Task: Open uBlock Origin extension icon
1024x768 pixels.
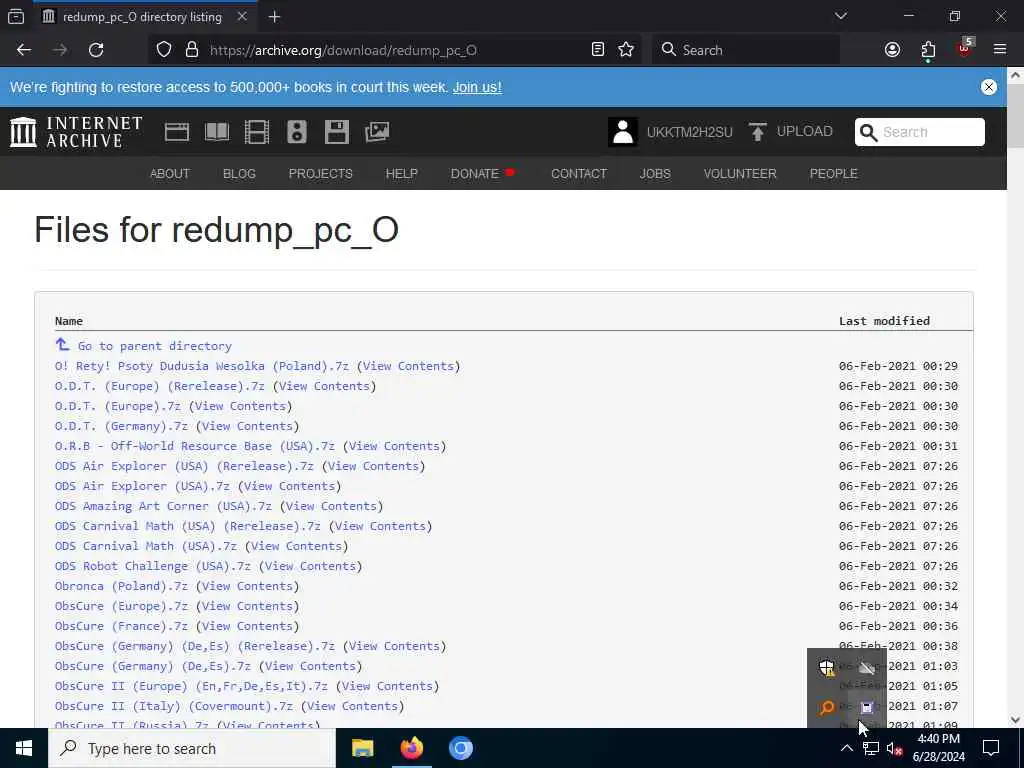Action: click(964, 48)
